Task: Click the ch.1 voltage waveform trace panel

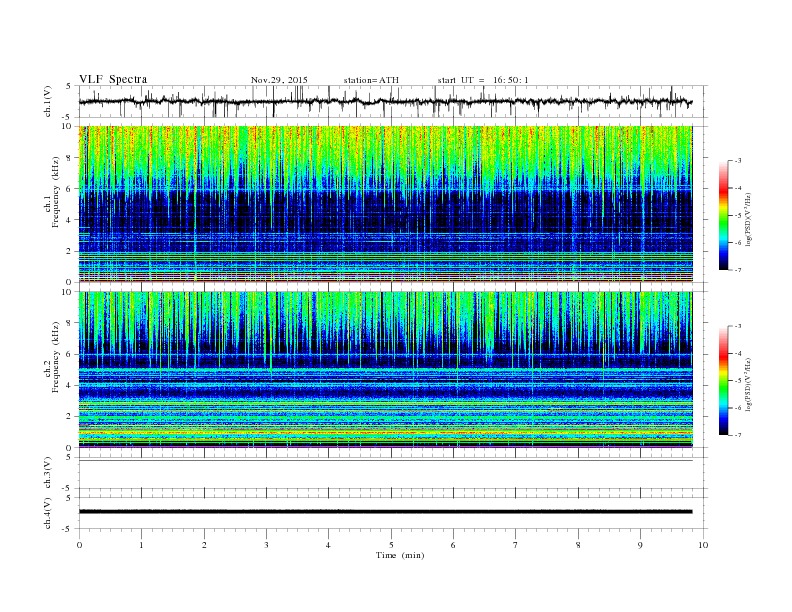Action: coord(393,101)
